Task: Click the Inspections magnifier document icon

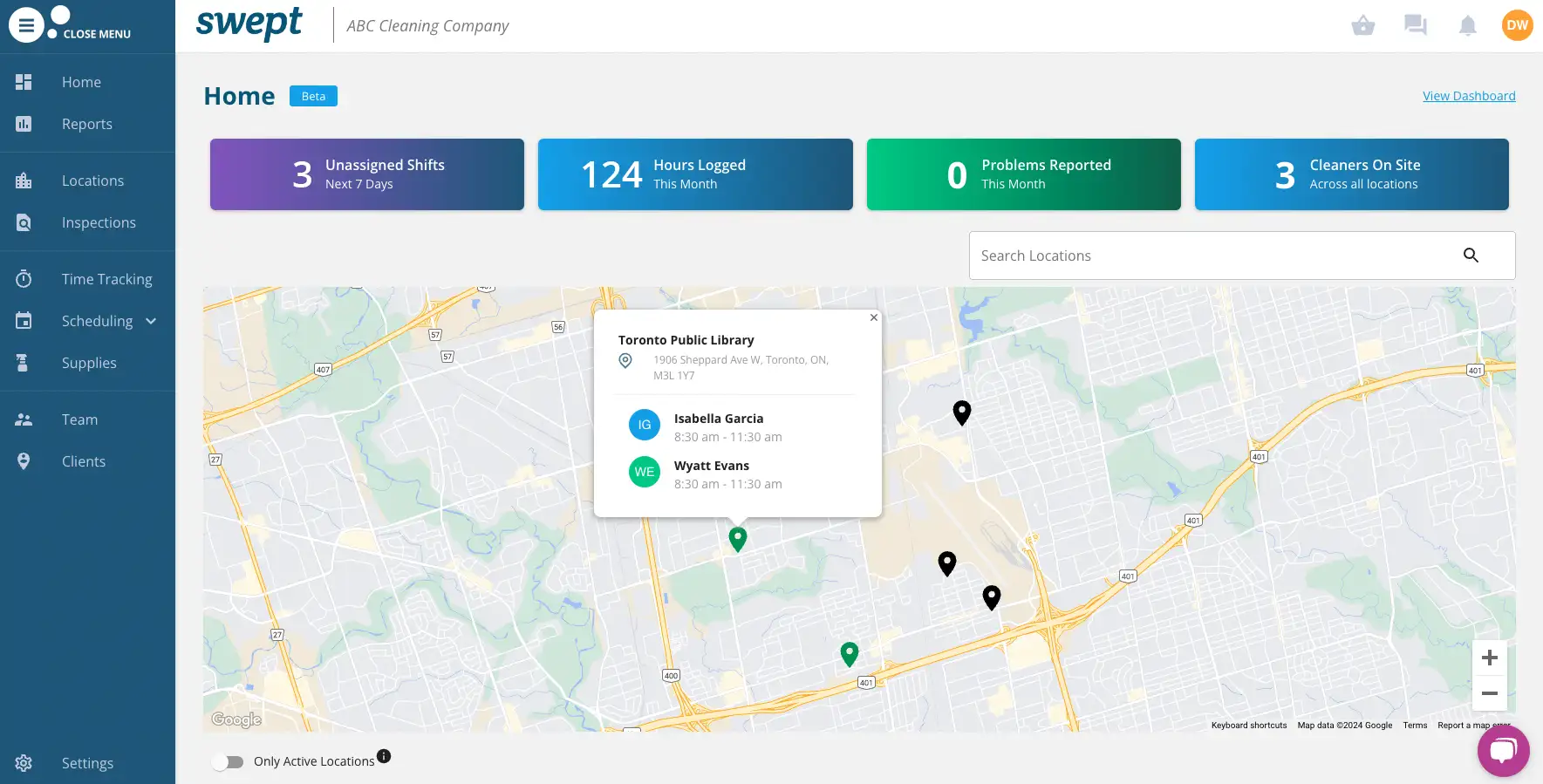Action: coord(24,222)
